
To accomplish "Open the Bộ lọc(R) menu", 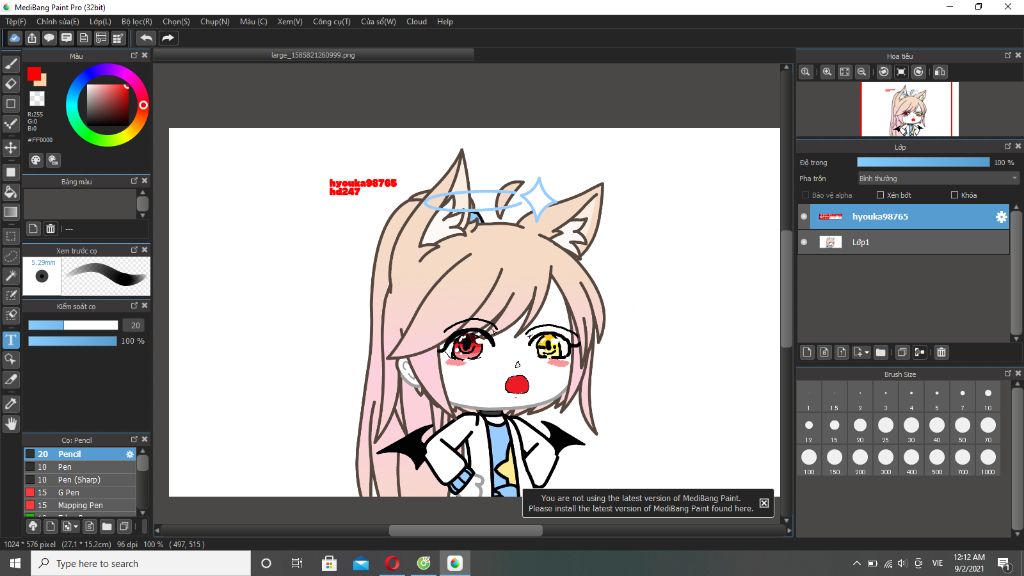I will (x=136, y=22).
